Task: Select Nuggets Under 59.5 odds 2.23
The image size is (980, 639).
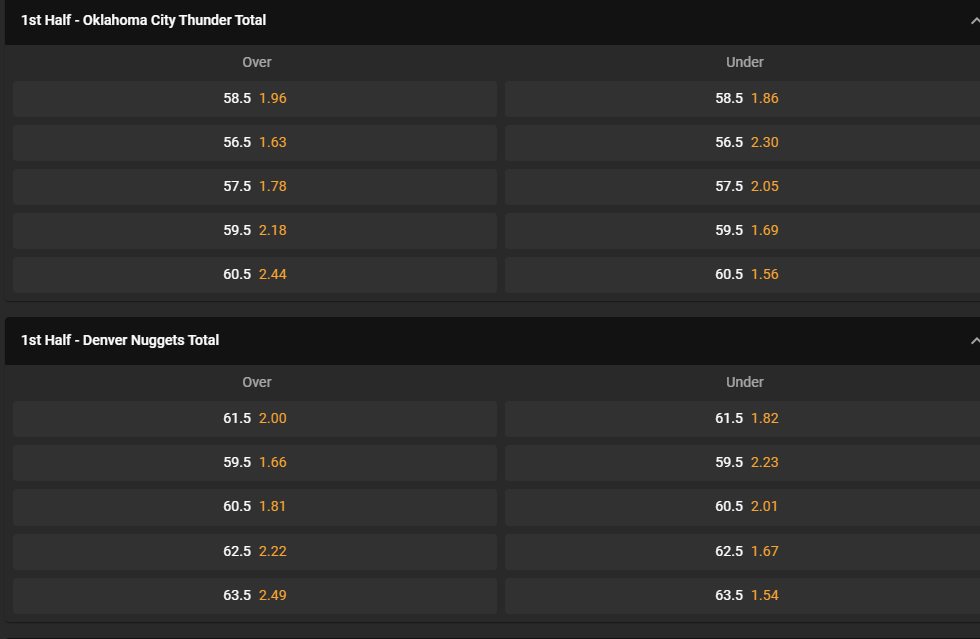Action: click(742, 463)
